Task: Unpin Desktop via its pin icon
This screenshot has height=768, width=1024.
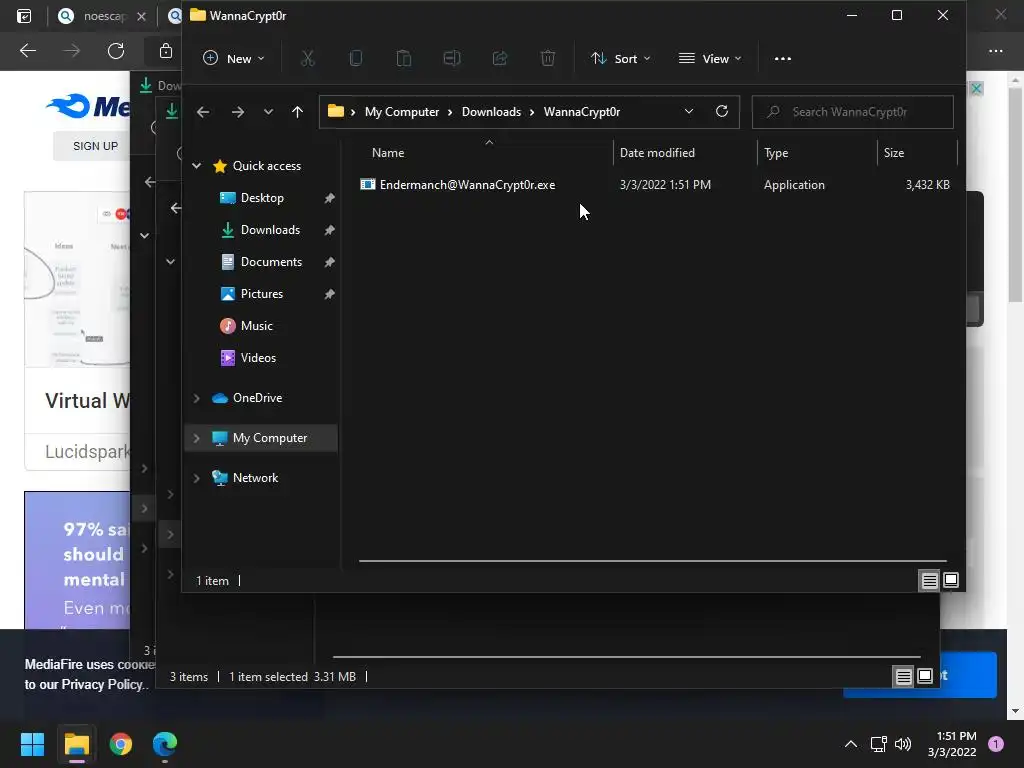Action: (329, 198)
